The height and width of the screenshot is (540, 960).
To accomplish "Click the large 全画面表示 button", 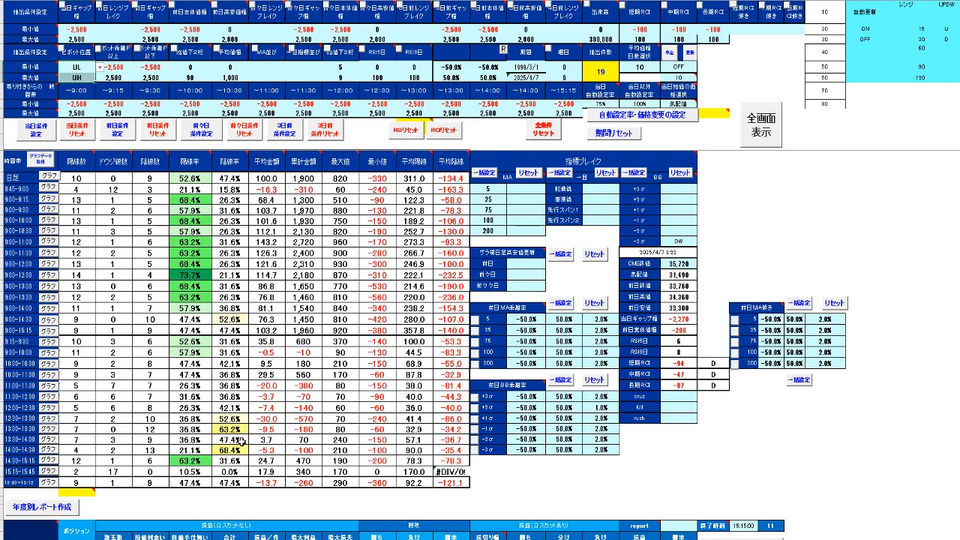I will pyautogui.click(x=761, y=125).
